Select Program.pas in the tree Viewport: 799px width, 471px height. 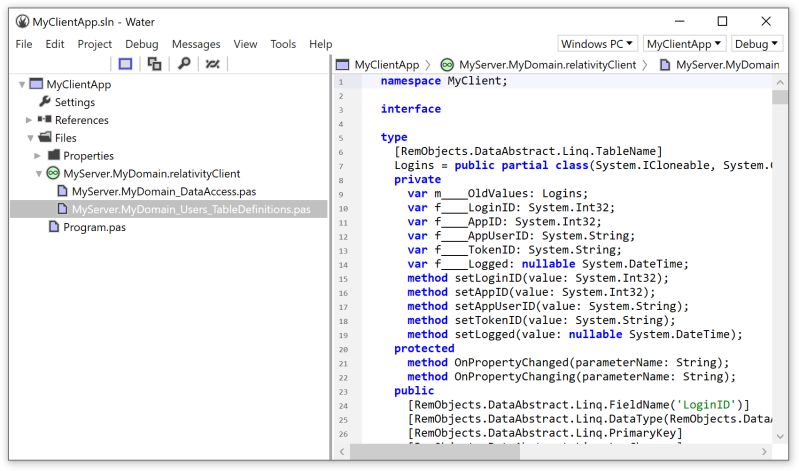pyautogui.click(x=94, y=227)
